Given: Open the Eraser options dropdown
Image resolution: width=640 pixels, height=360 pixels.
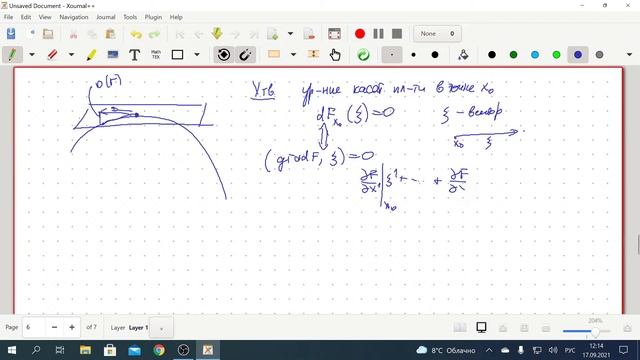Looking at the screenshot, I should (x=71, y=55).
